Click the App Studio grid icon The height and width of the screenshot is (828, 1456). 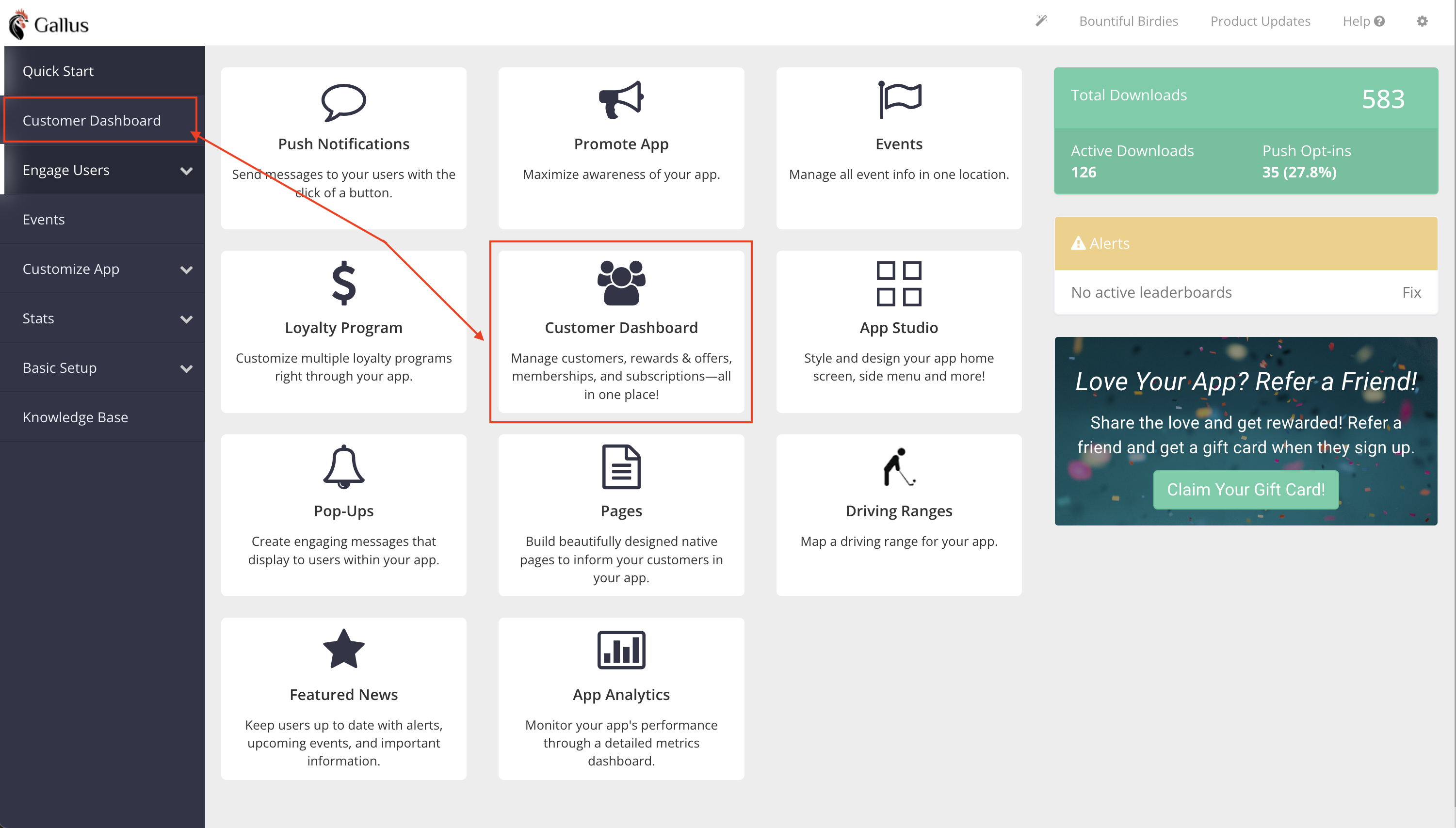tap(899, 283)
